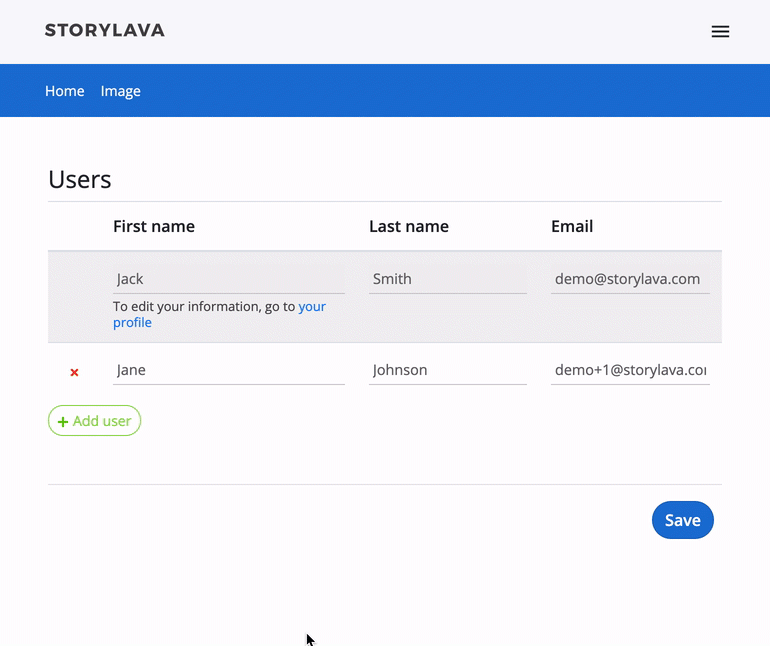770x646 pixels.
Task: Click the Jack first name field
Action: (x=228, y=279)
